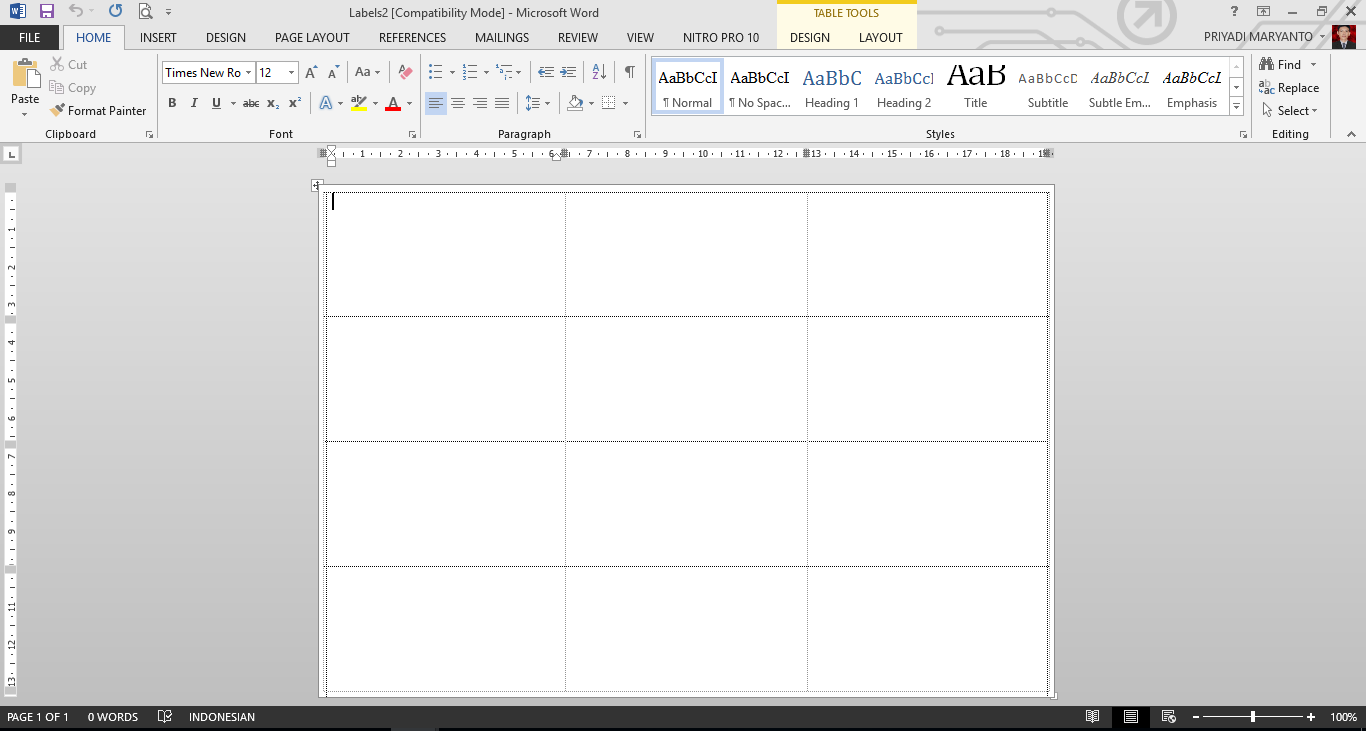Screen dimensions: 1366x731
Task: Activate the Format Painter tool
Action: [x=98, y=110]
